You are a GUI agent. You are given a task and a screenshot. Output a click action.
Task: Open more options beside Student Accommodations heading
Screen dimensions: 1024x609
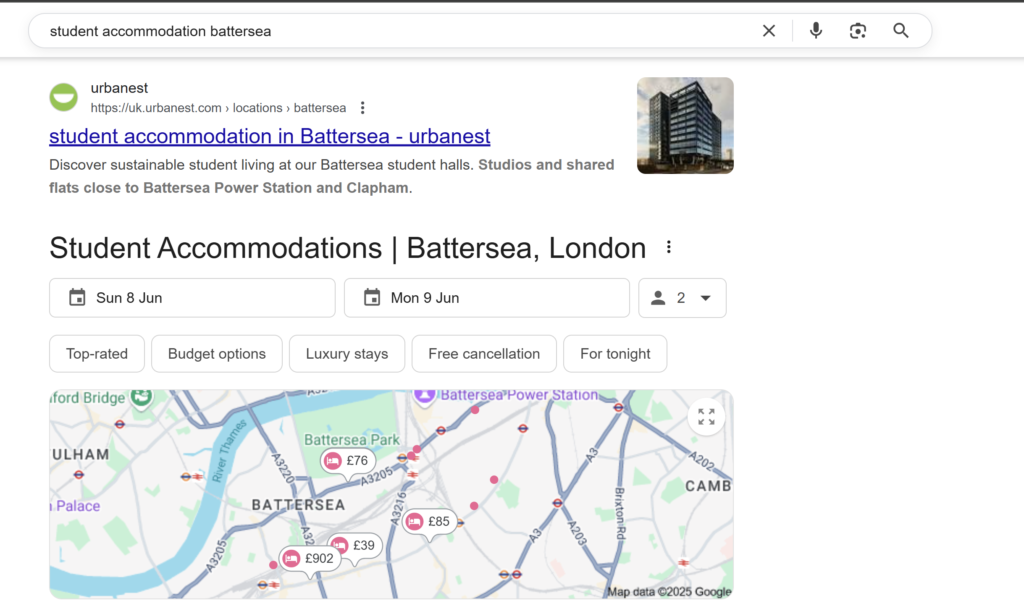[x=669, y=247]
